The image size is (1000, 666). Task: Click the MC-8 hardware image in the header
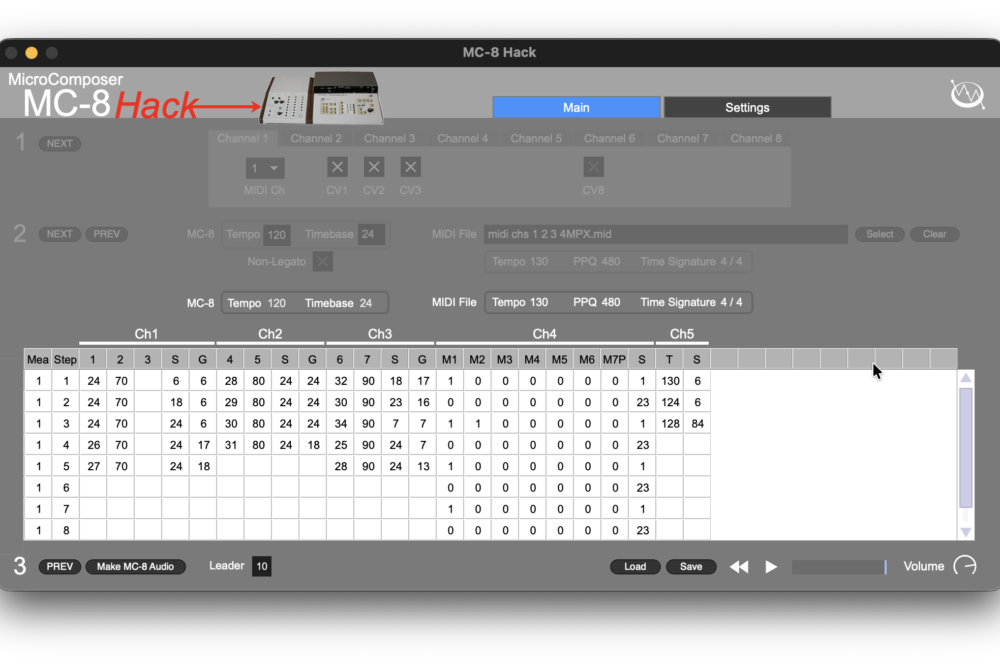(x=321, y=98)
